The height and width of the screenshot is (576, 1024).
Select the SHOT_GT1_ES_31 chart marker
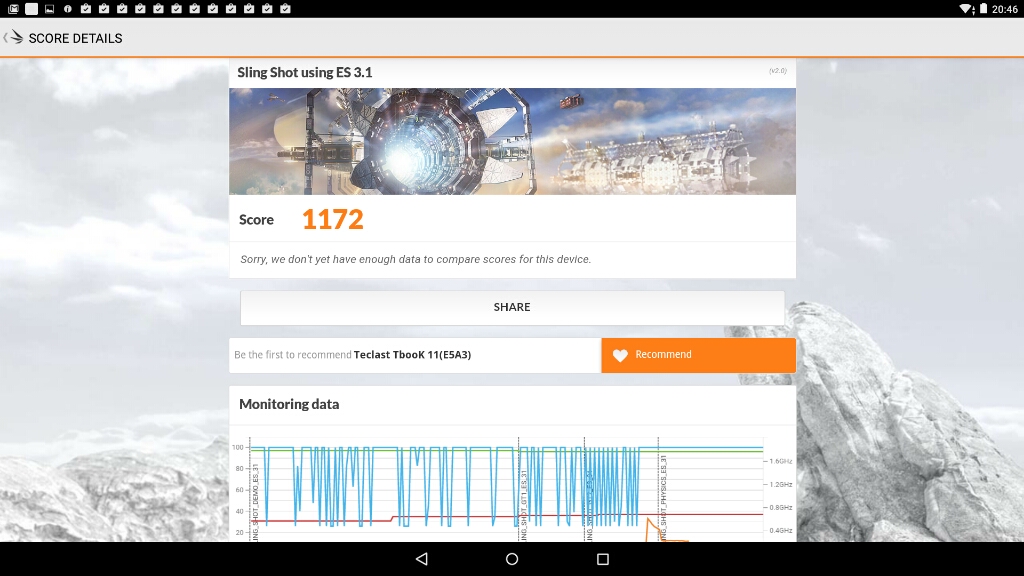tap(523, 505)
